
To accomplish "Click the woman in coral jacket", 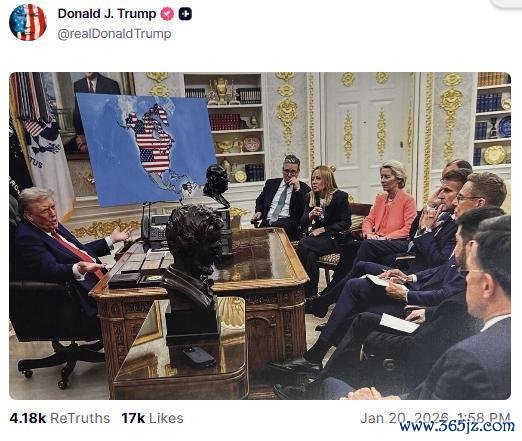I will pyautogui.click(x=390, y=201).
